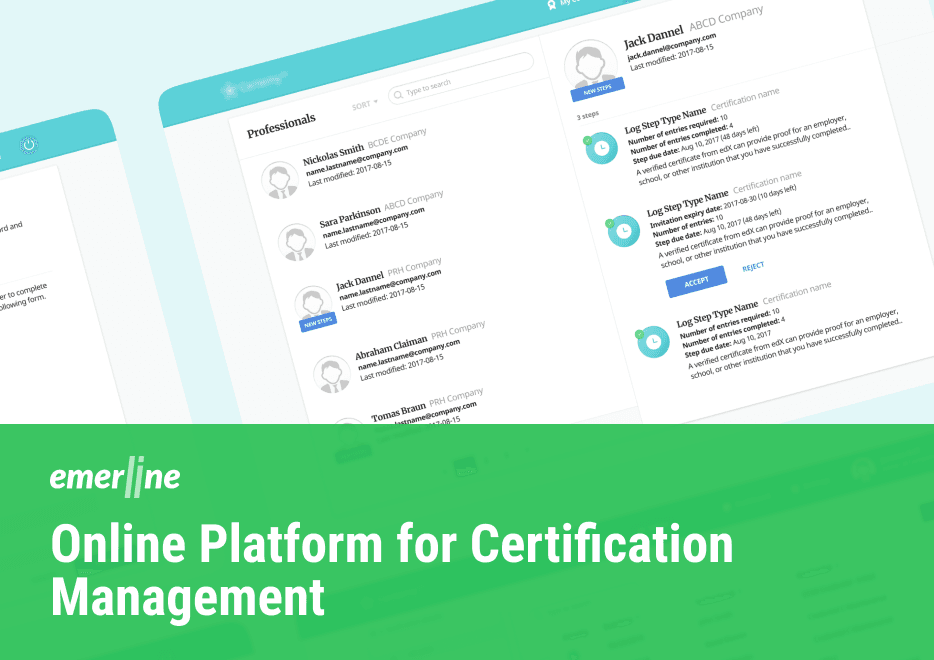Image resolution: width=934 pixels, height=660 pixels.
Task: Click the Invitation expiry date line
Action: coord(723,206)
